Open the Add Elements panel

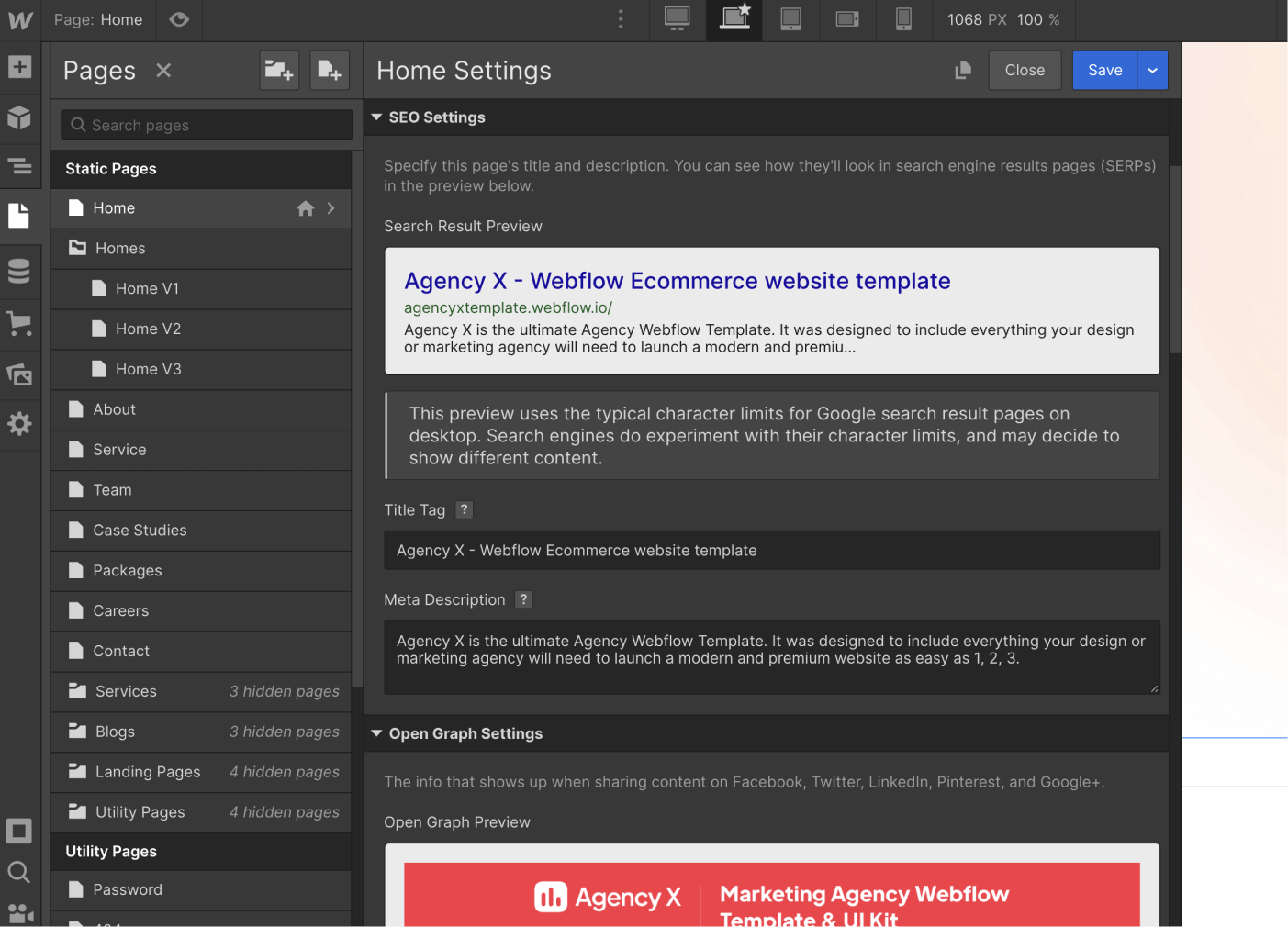pyautogui.click(x=20, y=67)
